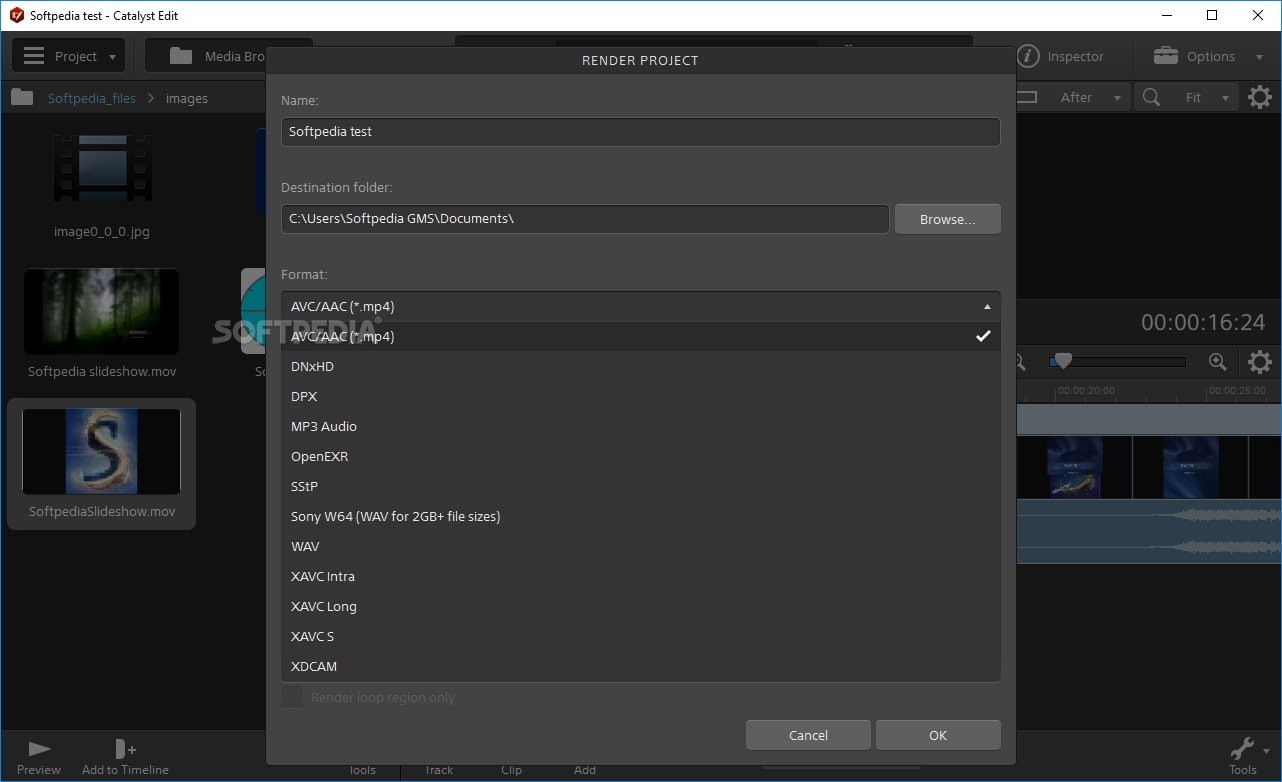Click the Preview play button

[39, 757]
